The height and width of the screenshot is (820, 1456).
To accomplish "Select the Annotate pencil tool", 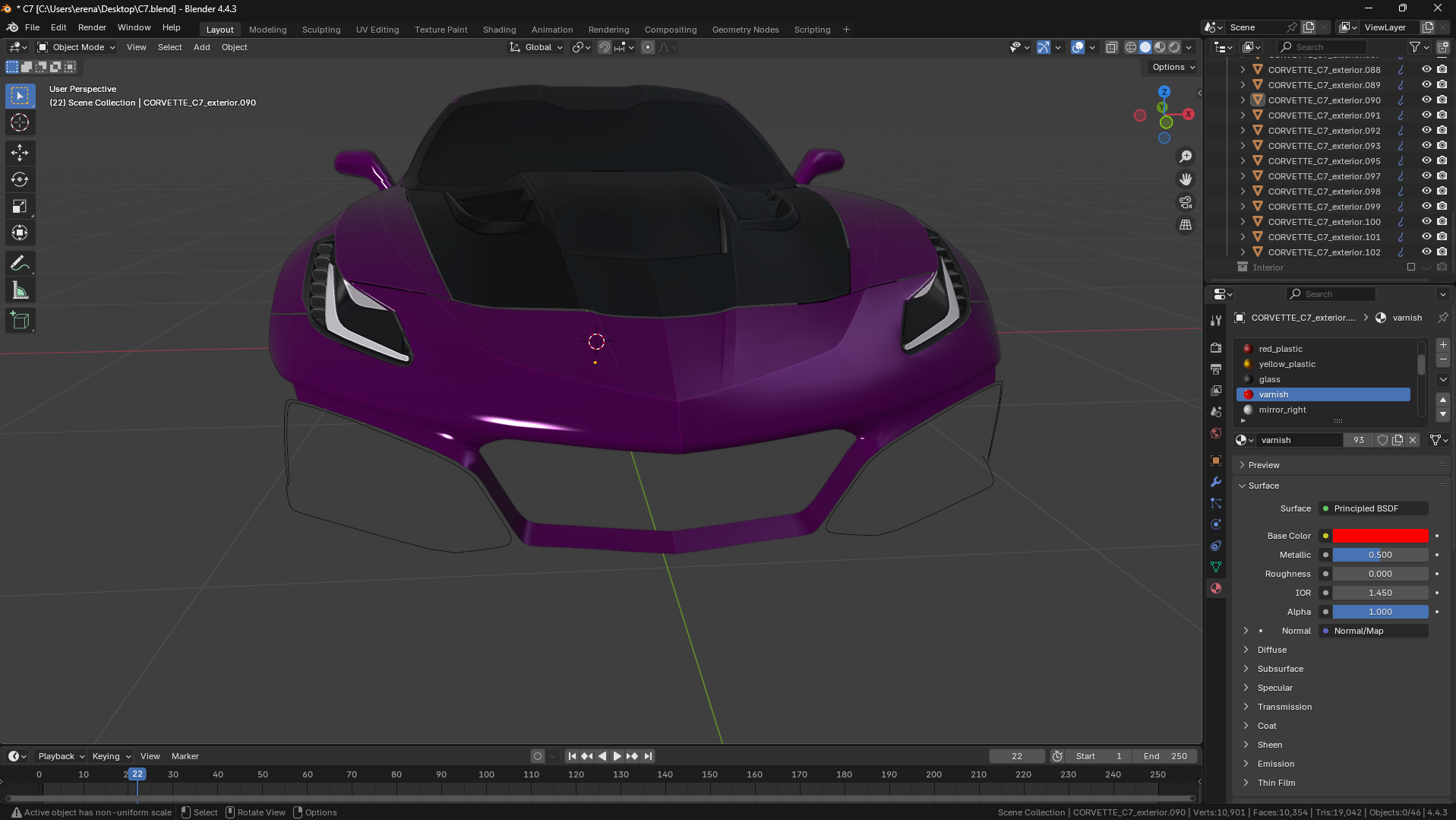I will (20, 264).
